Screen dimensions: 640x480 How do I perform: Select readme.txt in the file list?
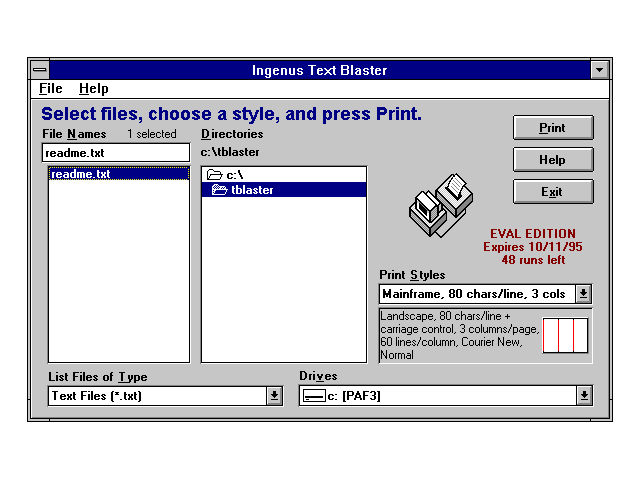pyautogui.click(x=81, y=174)
